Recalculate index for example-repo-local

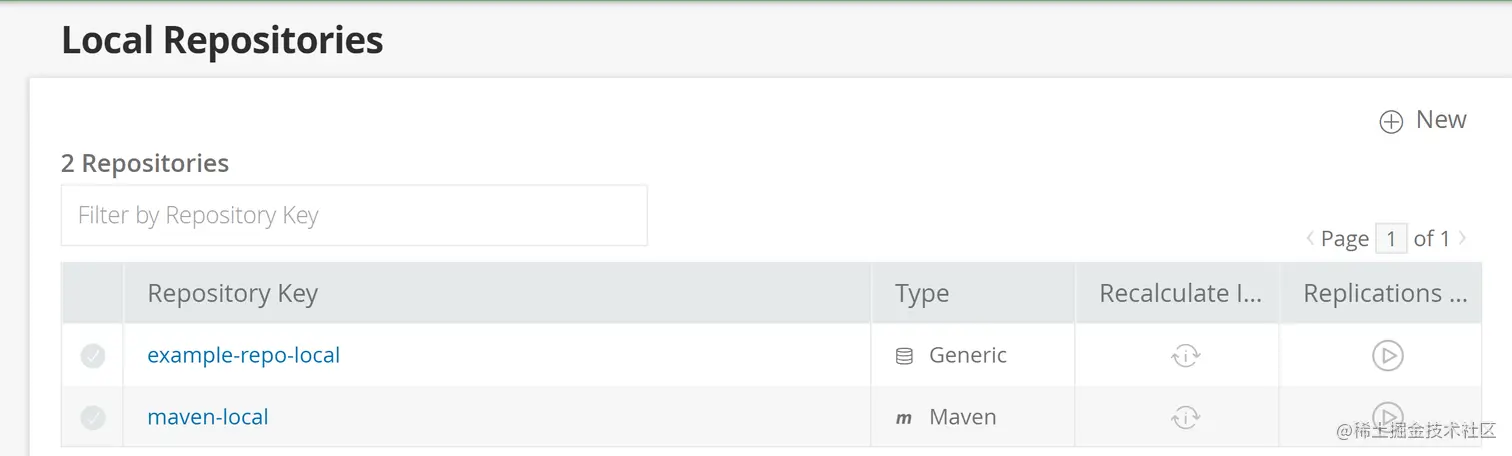[x=1185, y=356]
